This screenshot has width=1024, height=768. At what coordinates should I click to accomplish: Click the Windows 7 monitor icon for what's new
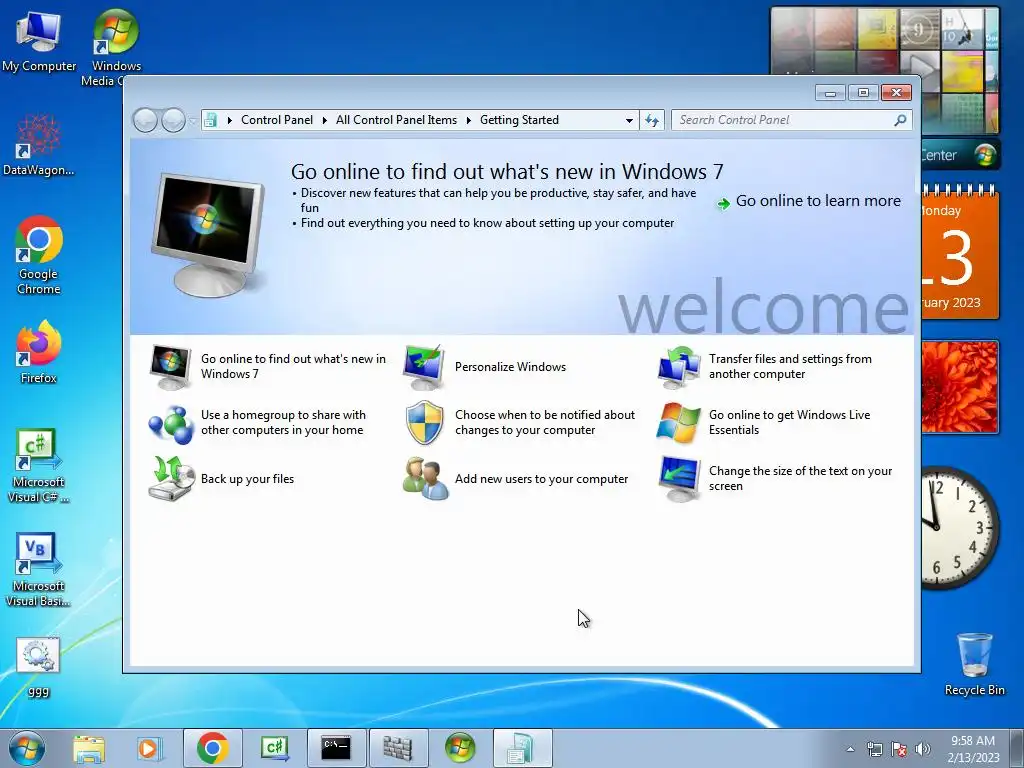click(x=170, y=367)
